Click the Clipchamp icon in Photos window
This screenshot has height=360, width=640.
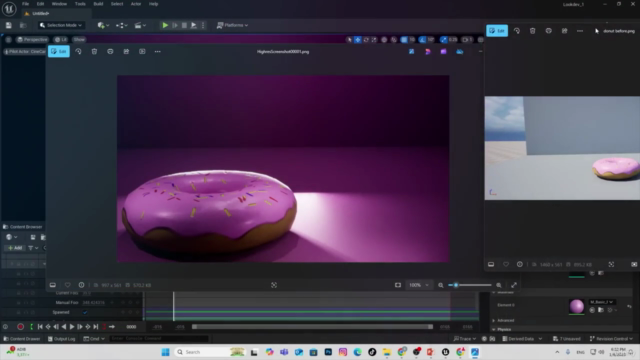(444, 51)
